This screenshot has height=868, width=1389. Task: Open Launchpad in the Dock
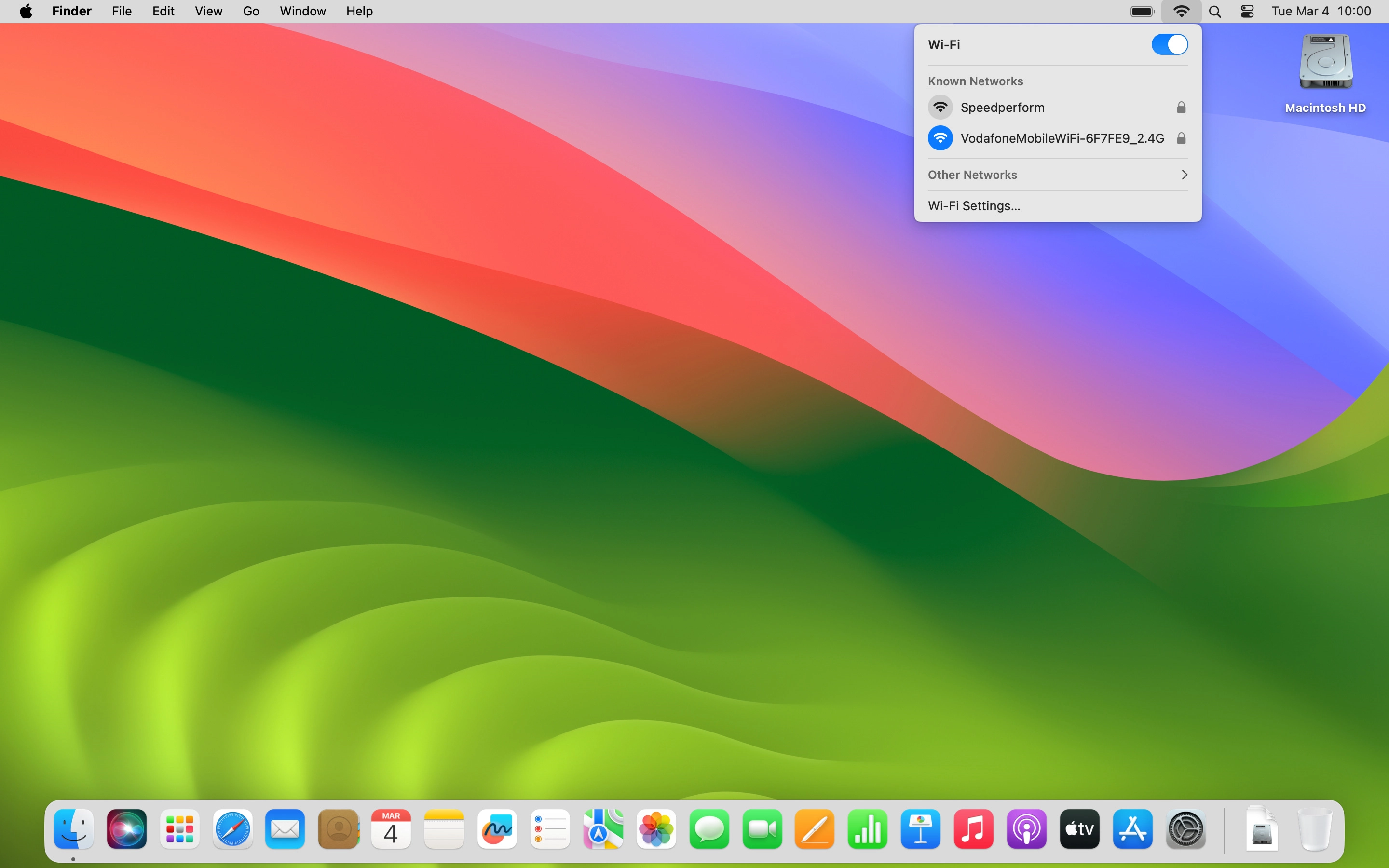179,829
